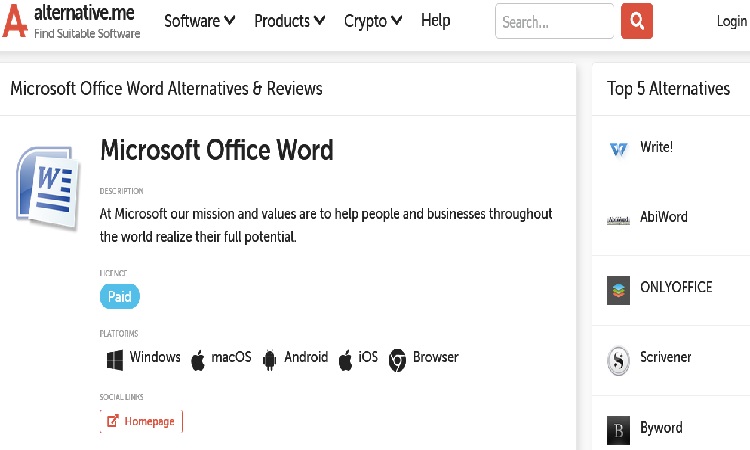Open the Login page

[732, 21]
